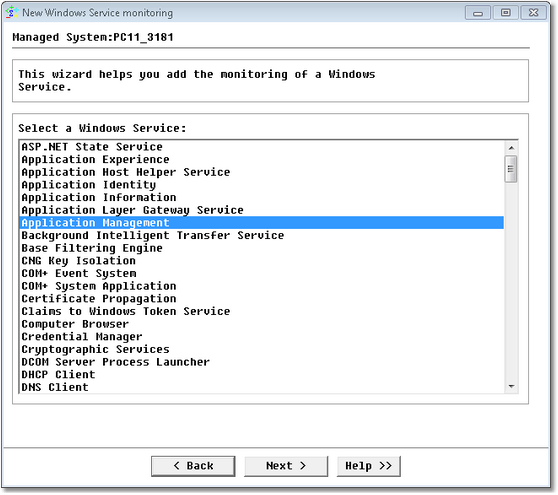Open the Help >> panel
Screen dimensions: 558x495
pos(369,466)
